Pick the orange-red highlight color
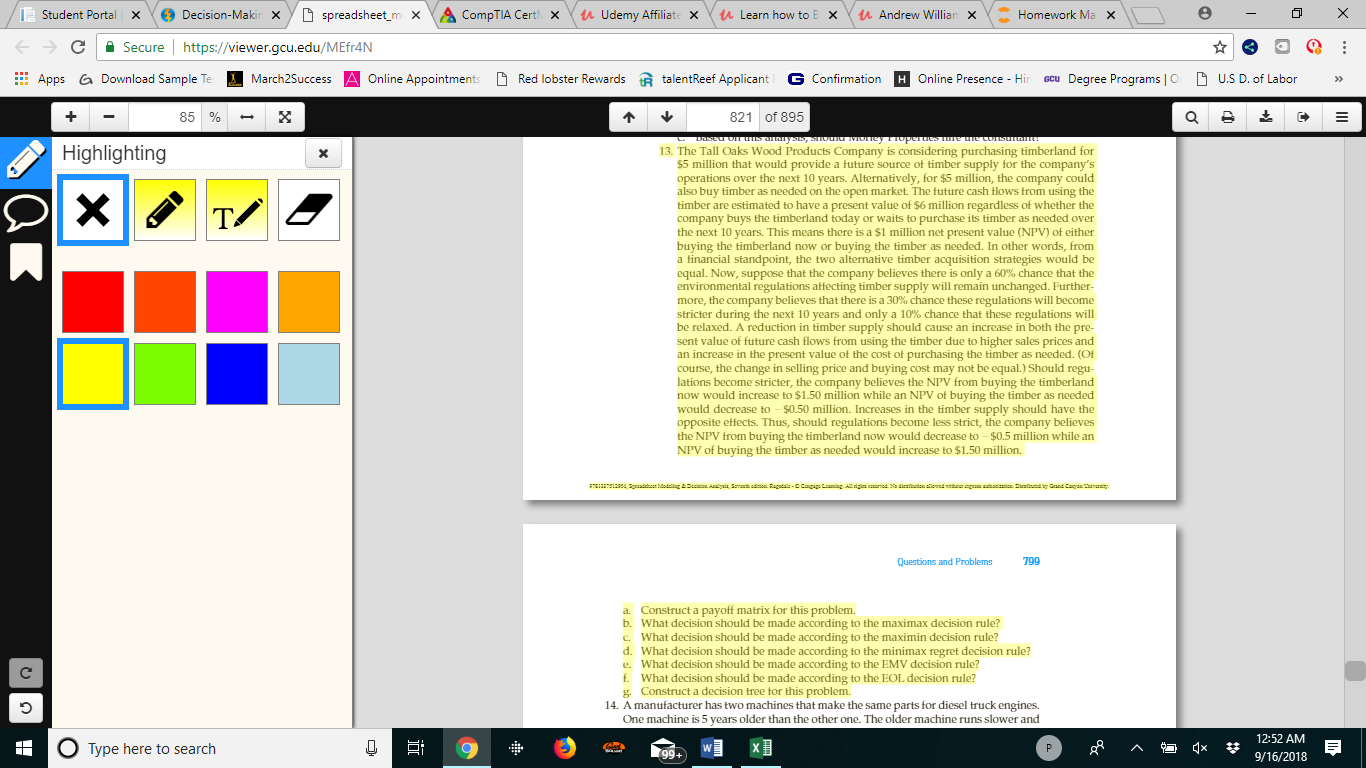 165,302
